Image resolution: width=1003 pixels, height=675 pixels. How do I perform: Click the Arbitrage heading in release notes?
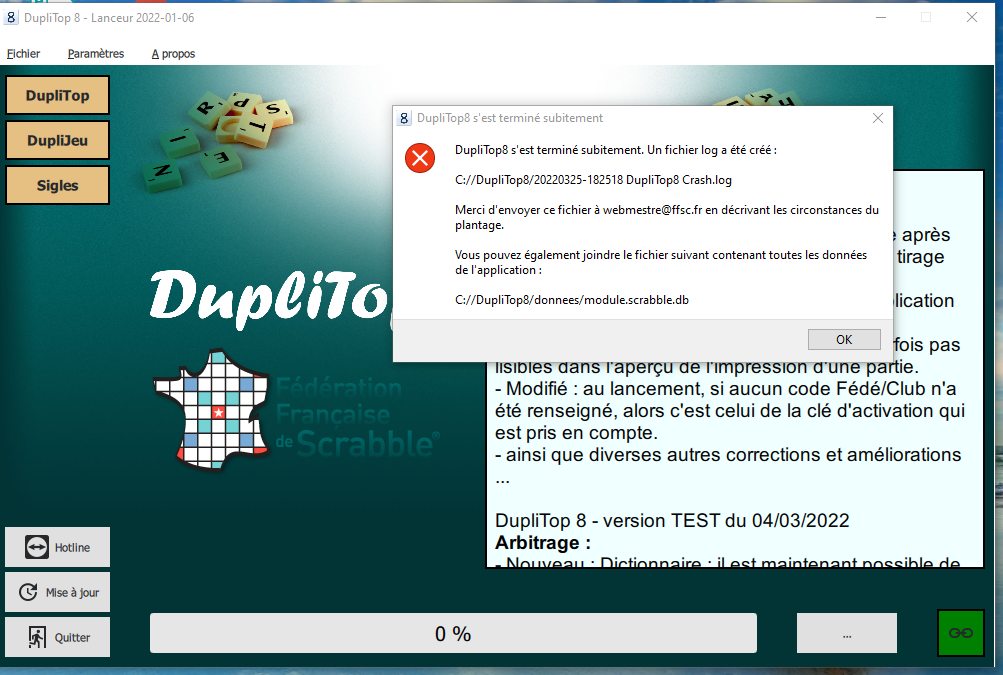pos(542,543)
